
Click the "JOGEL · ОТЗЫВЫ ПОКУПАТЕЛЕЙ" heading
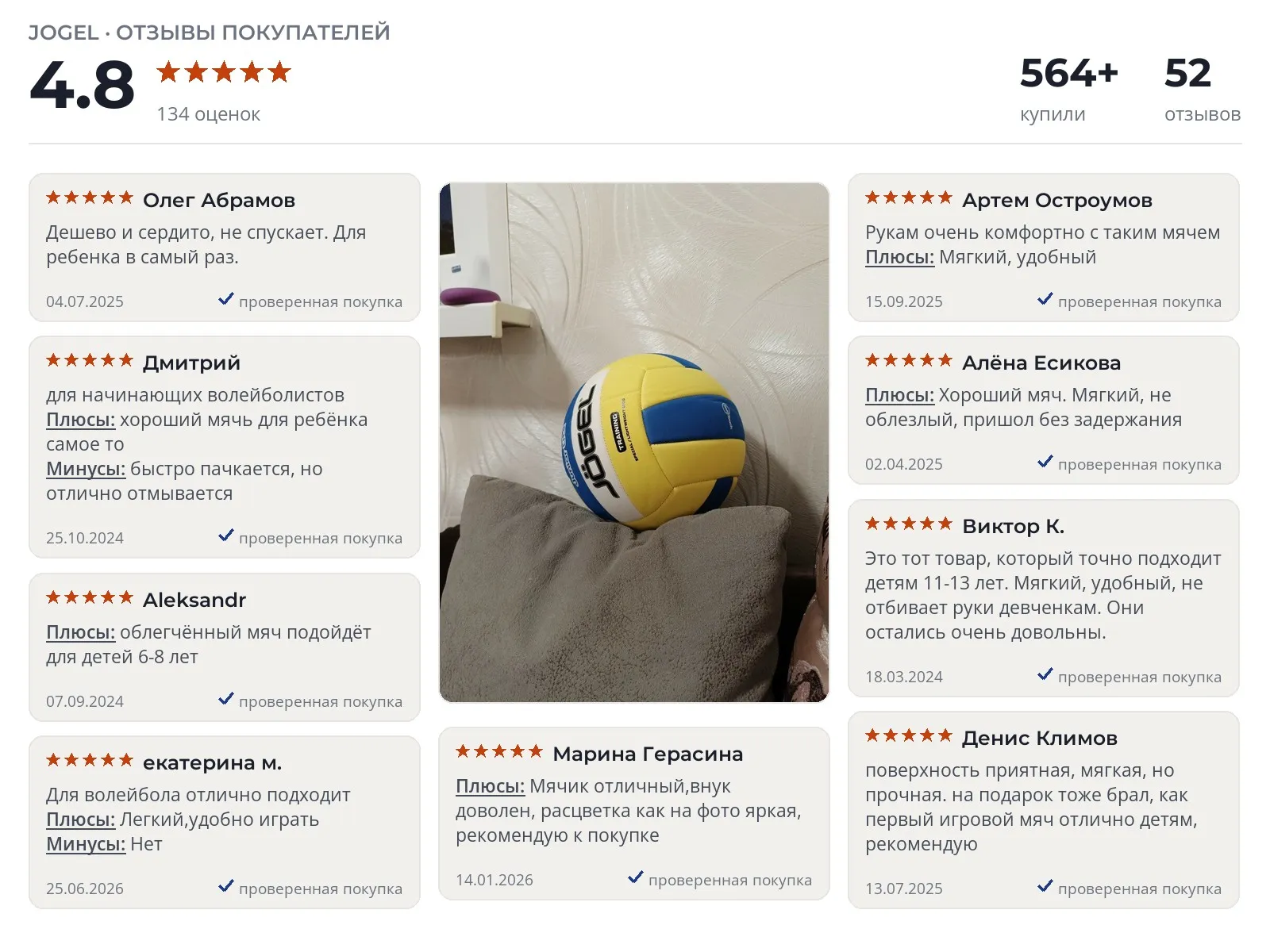click(209, 33)
